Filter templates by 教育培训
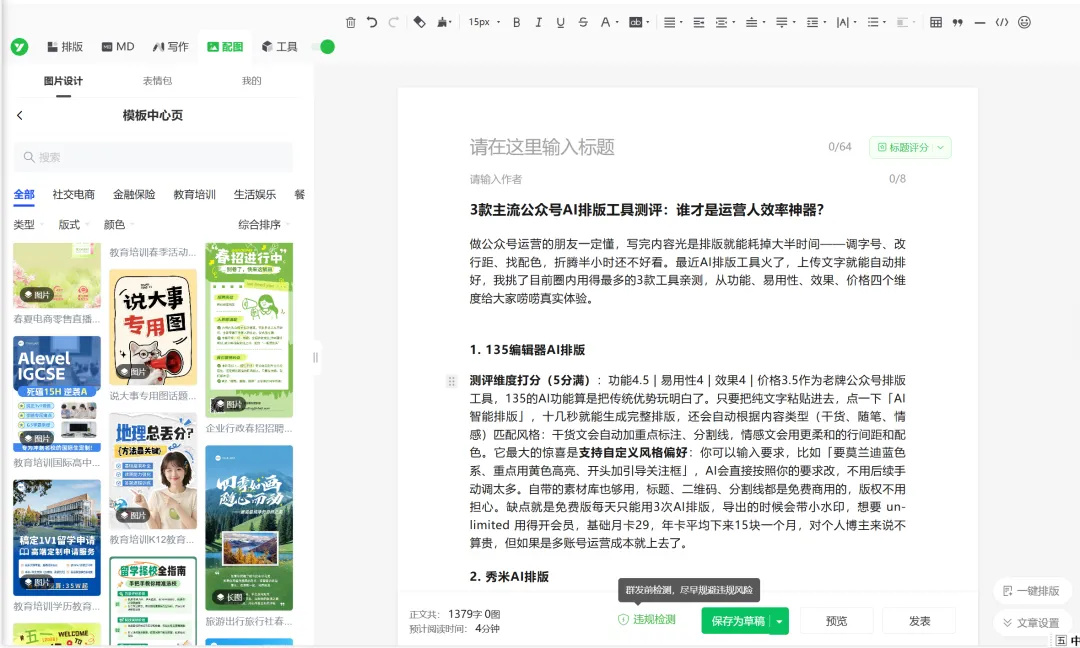 tap(194, 194)
